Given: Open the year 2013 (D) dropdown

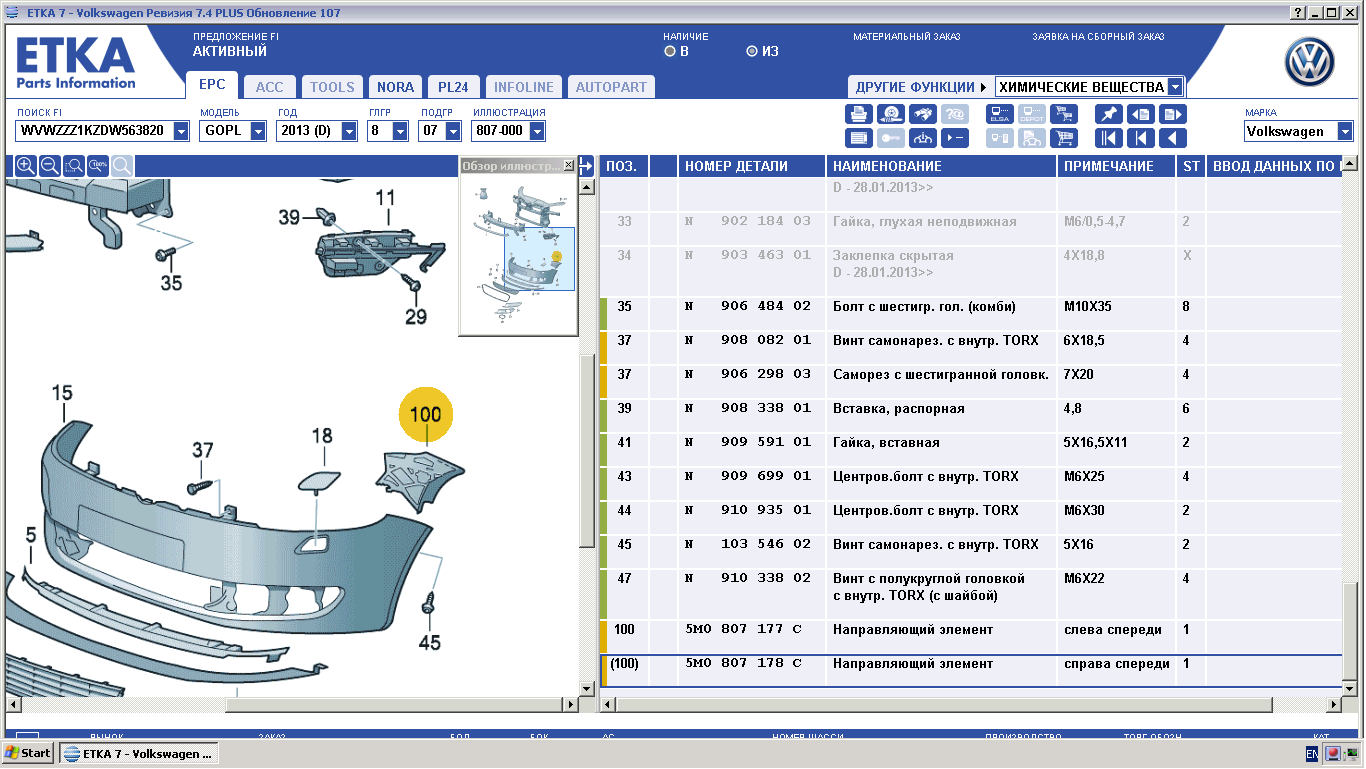Looking at the screenshot, I should [349, 131].
